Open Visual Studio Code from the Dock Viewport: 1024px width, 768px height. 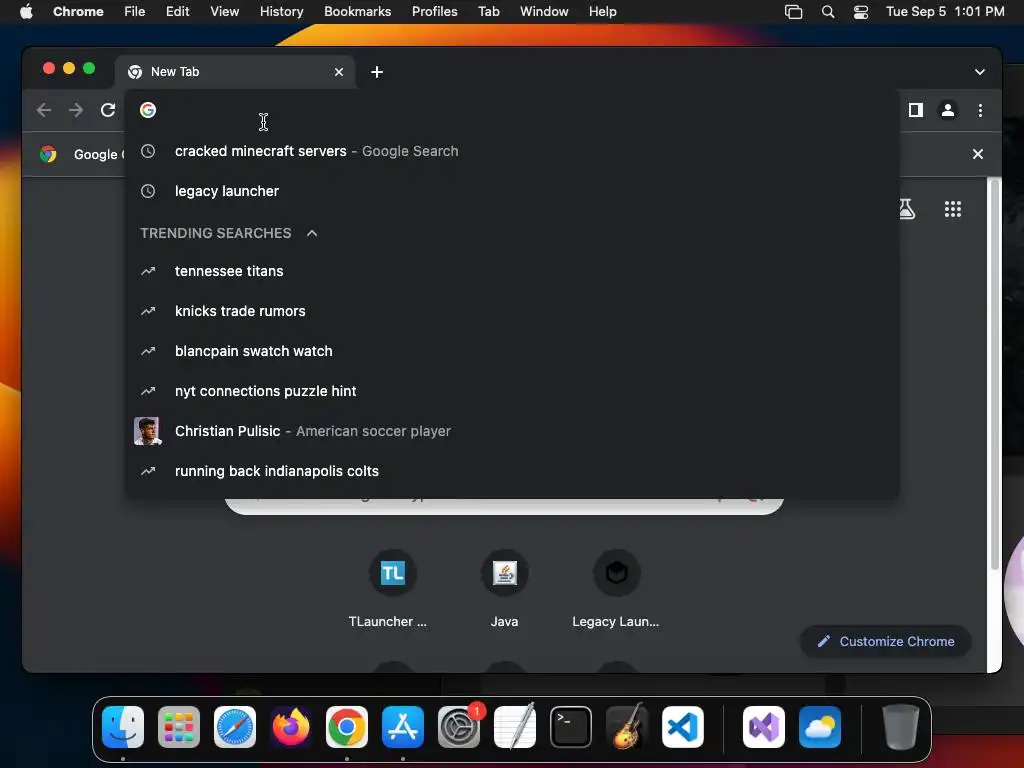pyautogui.click(x=682, y=727)
